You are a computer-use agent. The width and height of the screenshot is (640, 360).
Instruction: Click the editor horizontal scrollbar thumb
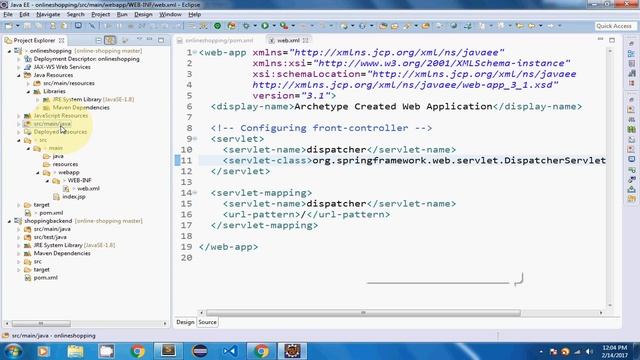363,313
